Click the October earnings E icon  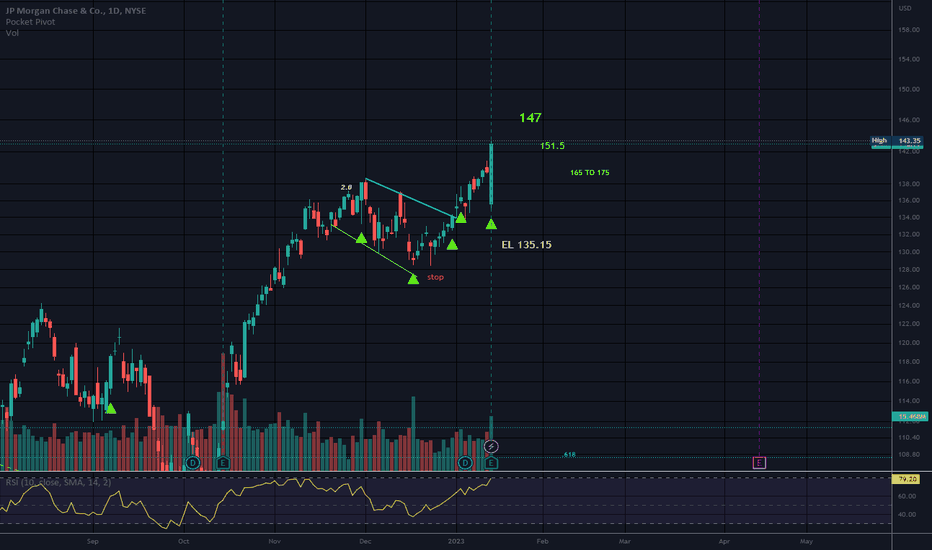click(223, 463)
